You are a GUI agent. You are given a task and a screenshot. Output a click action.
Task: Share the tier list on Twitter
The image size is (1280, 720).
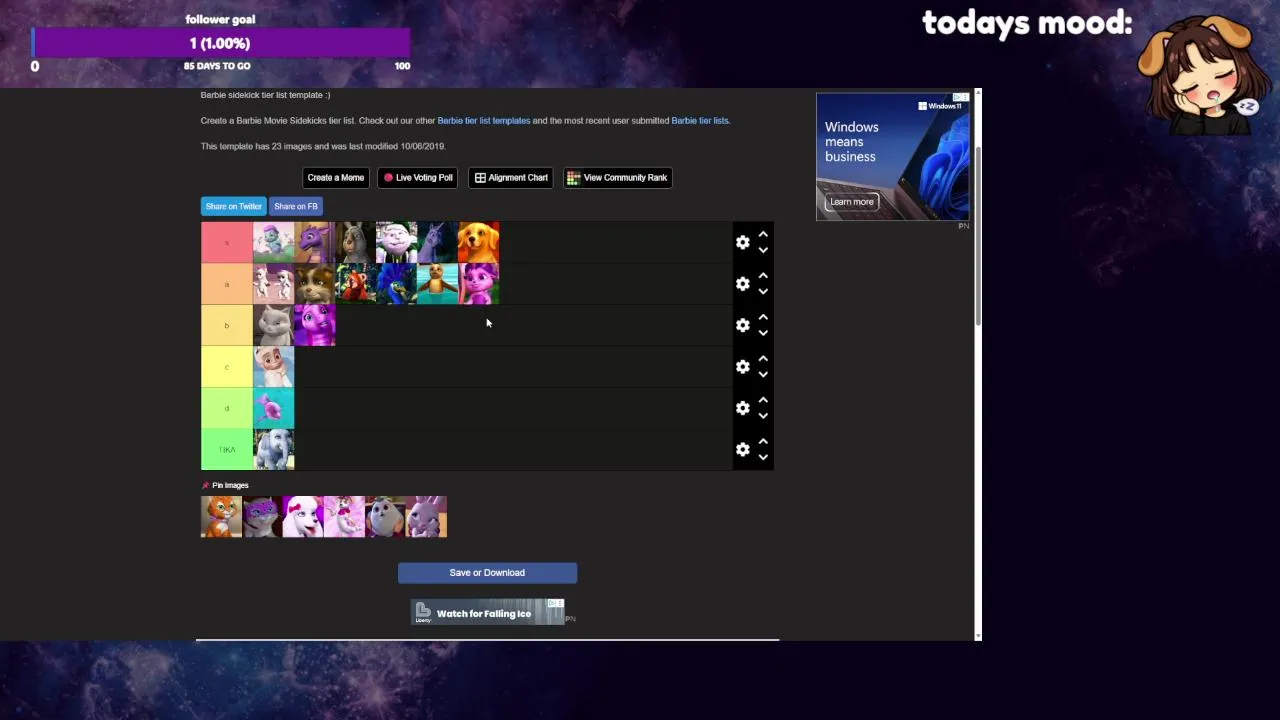pyautogui.click(x=234, y=206)
